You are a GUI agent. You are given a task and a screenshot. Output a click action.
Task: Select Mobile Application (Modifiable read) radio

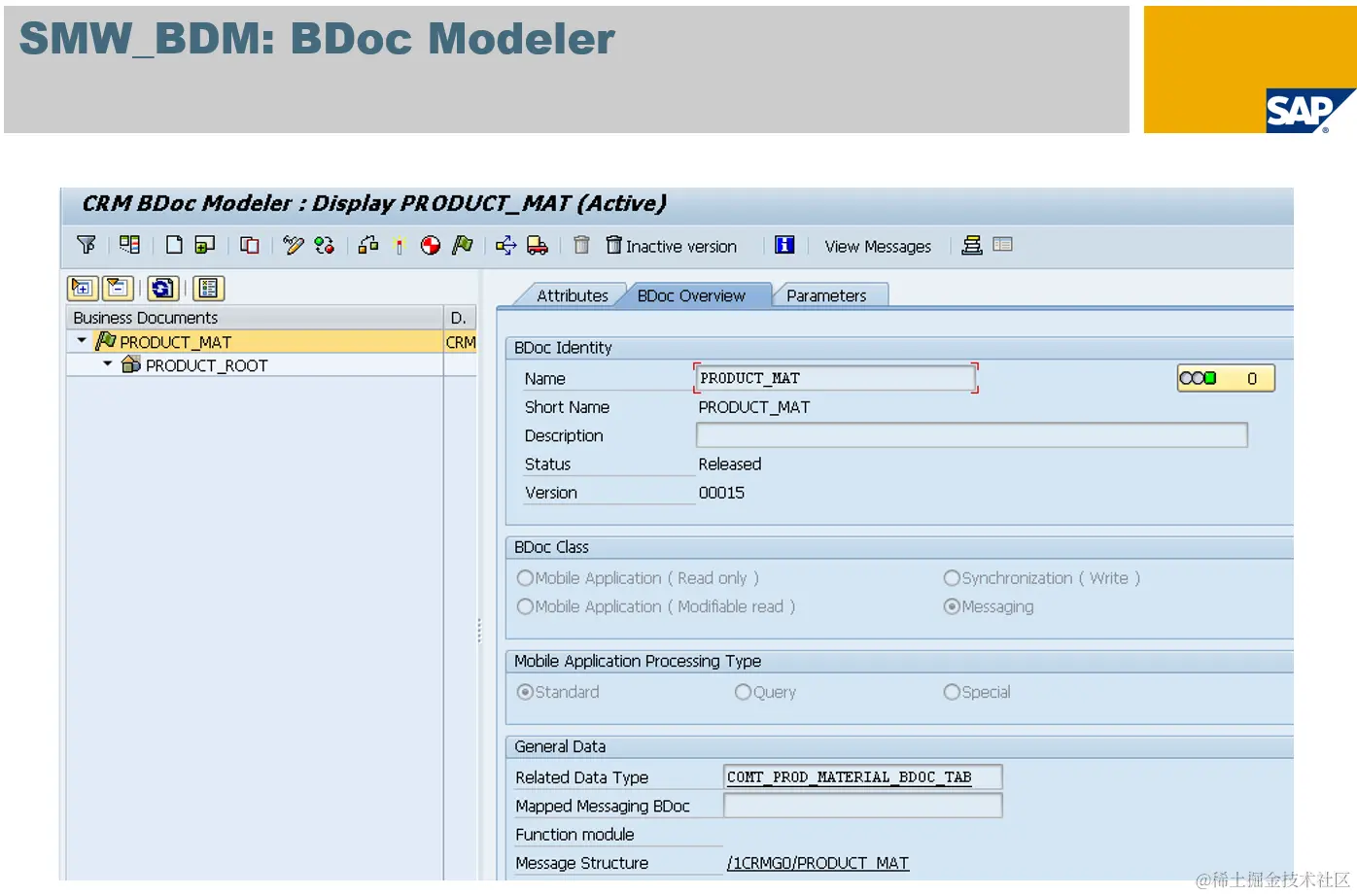pos(526,606)
